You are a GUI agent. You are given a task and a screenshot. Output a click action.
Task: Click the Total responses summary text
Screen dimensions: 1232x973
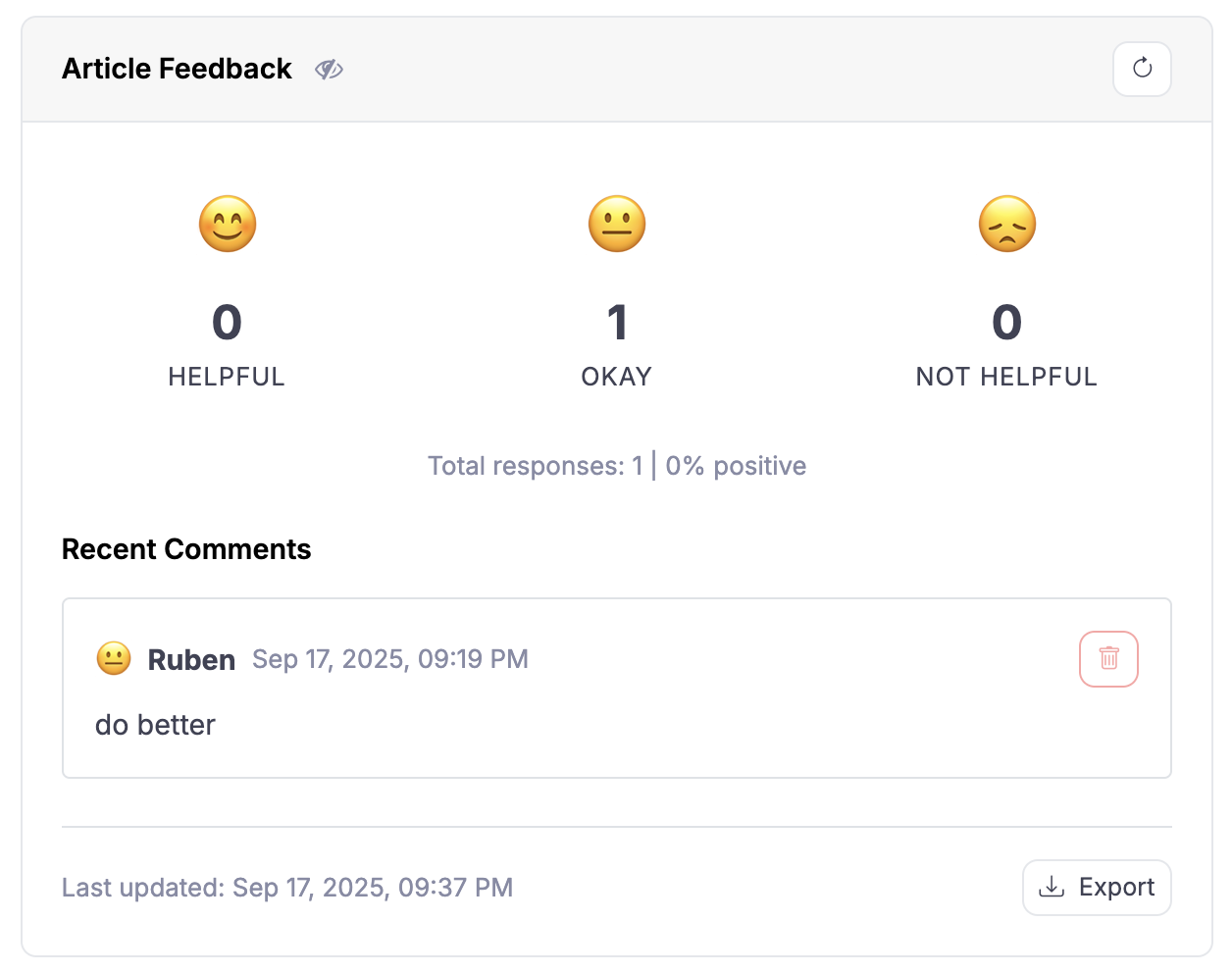(x=617, y=466)
